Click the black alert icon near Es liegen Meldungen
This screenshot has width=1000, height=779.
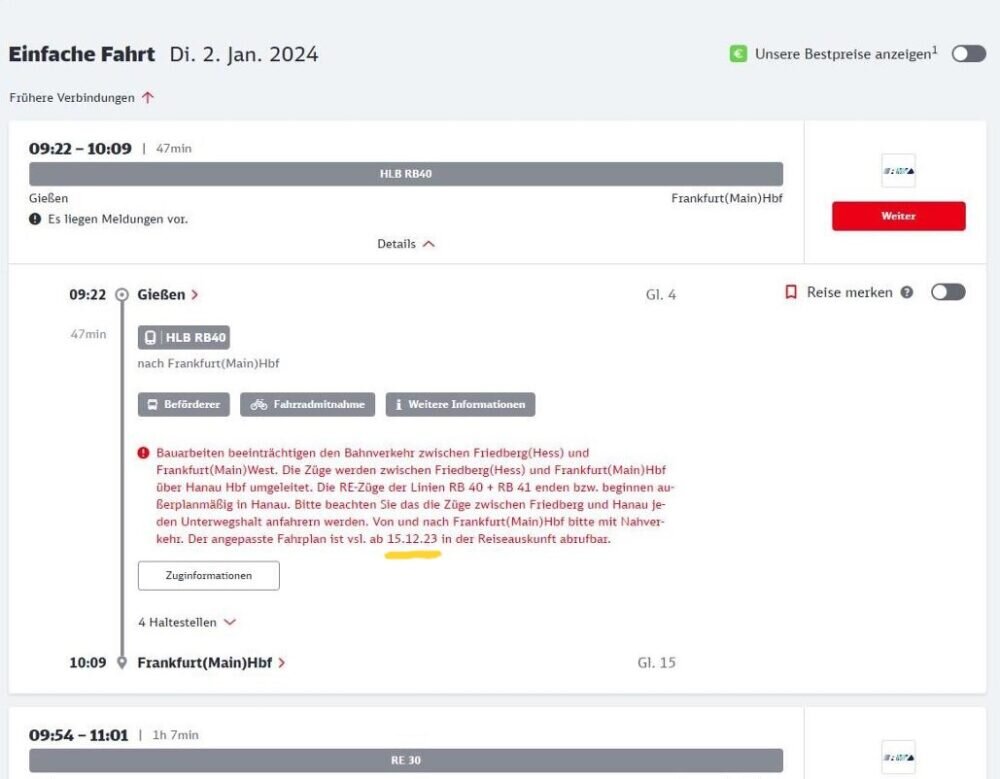(x=35, y=219)
